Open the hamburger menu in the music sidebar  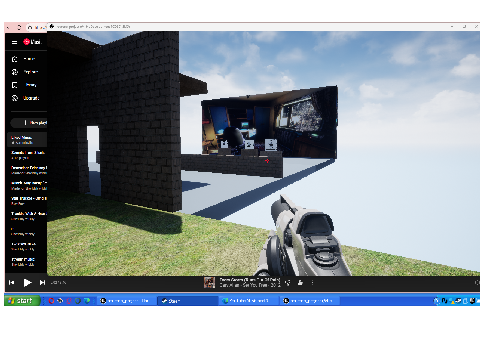pyautogui.click(x=14, y=42)
